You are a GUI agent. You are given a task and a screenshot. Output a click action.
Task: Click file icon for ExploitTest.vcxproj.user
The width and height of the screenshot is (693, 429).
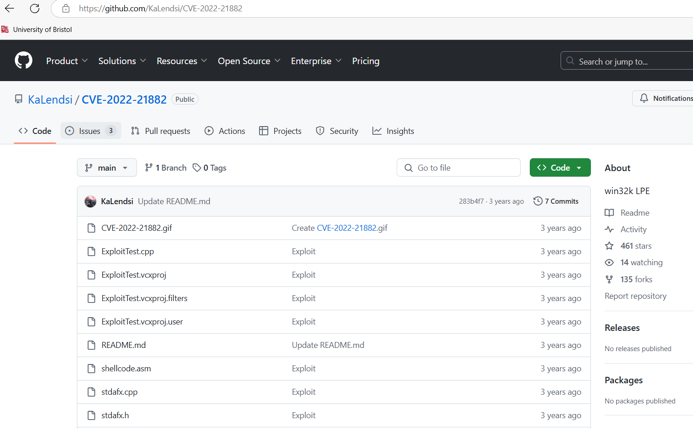[x=91, y=322]
